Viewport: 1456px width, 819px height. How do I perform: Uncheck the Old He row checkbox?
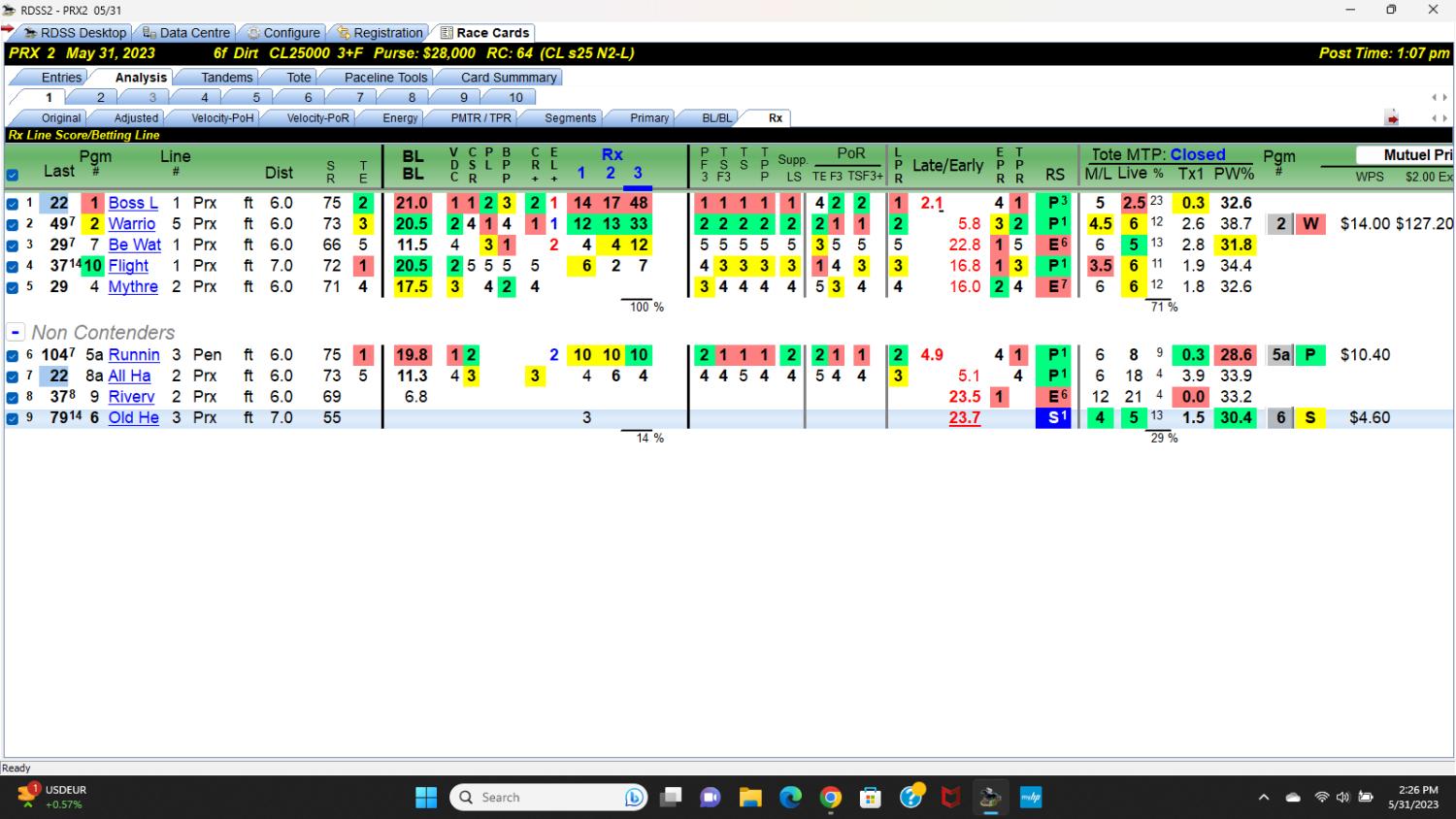click(x=13, y=419)
